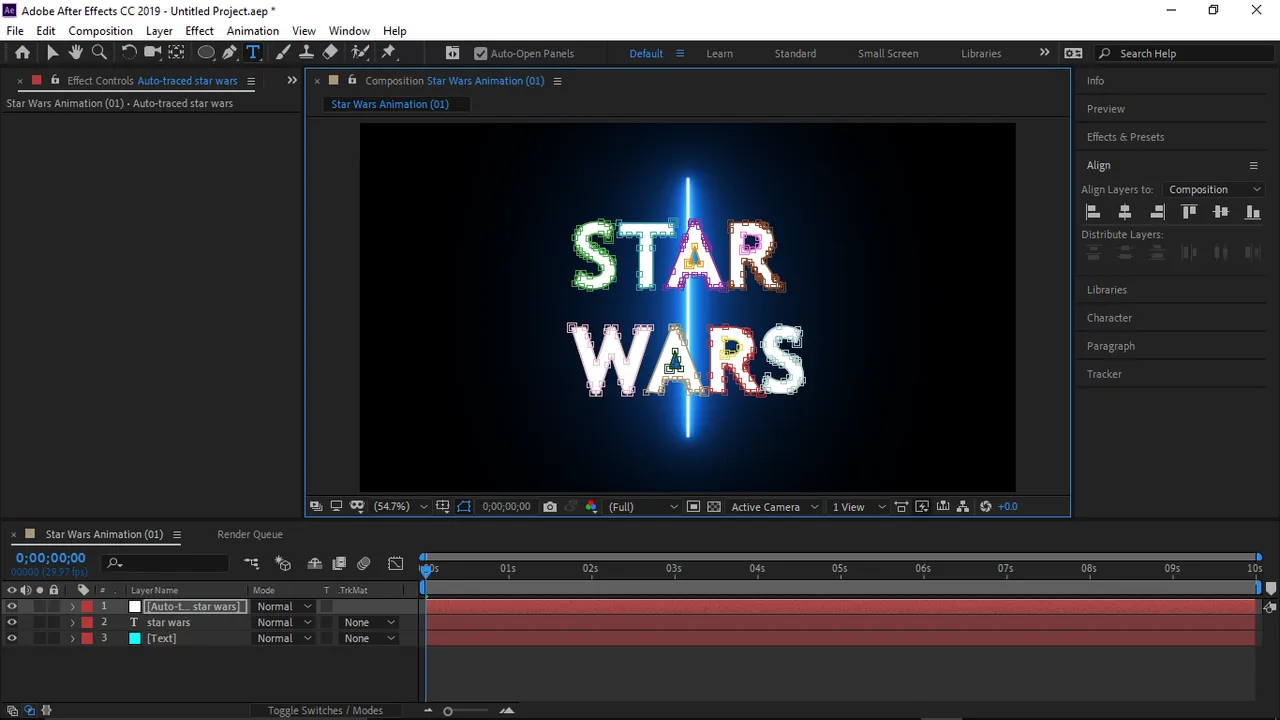Image resolution: width=1280 pixels, height=720 pixels.
Task: Open the Effects & Presets panel
Action: click(1125, 137)
